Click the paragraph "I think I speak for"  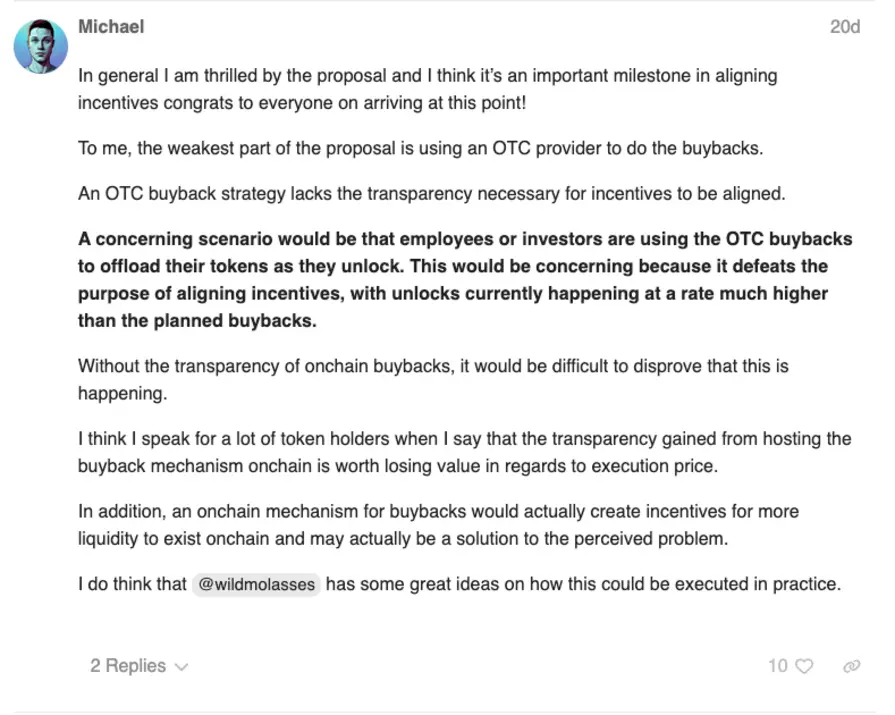(x=465, y=453)
